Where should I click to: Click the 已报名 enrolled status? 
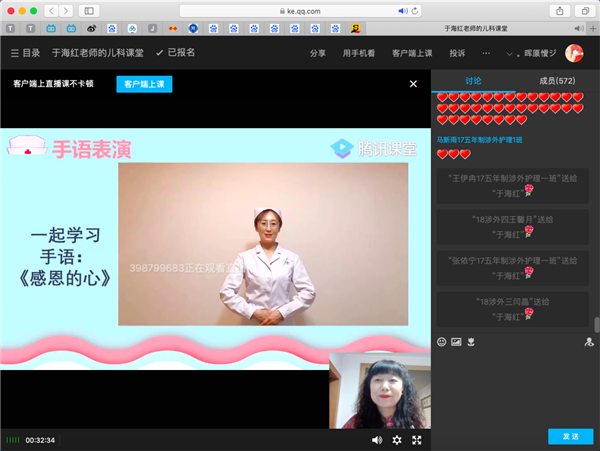[176, 52]
